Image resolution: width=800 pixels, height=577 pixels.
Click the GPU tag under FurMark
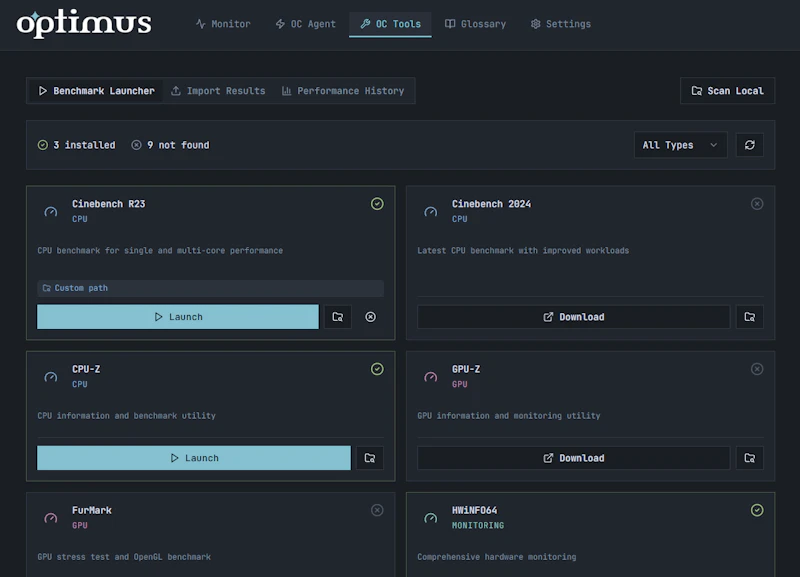(x=80, y=525)
